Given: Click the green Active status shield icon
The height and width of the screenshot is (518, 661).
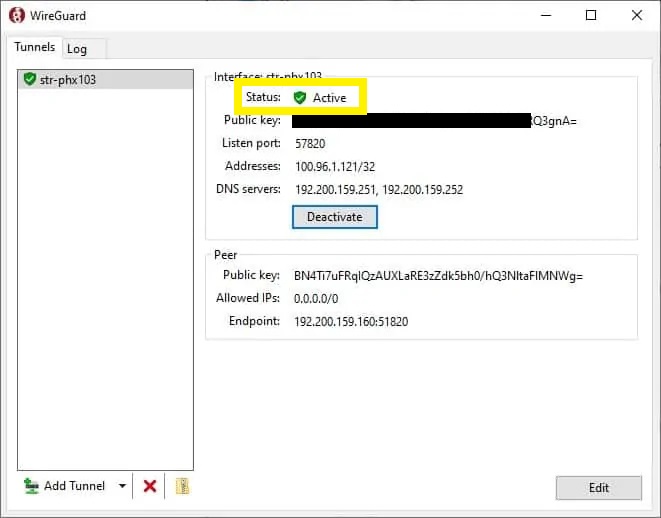Looking at the screenshot, I should (x=300, y=98).
